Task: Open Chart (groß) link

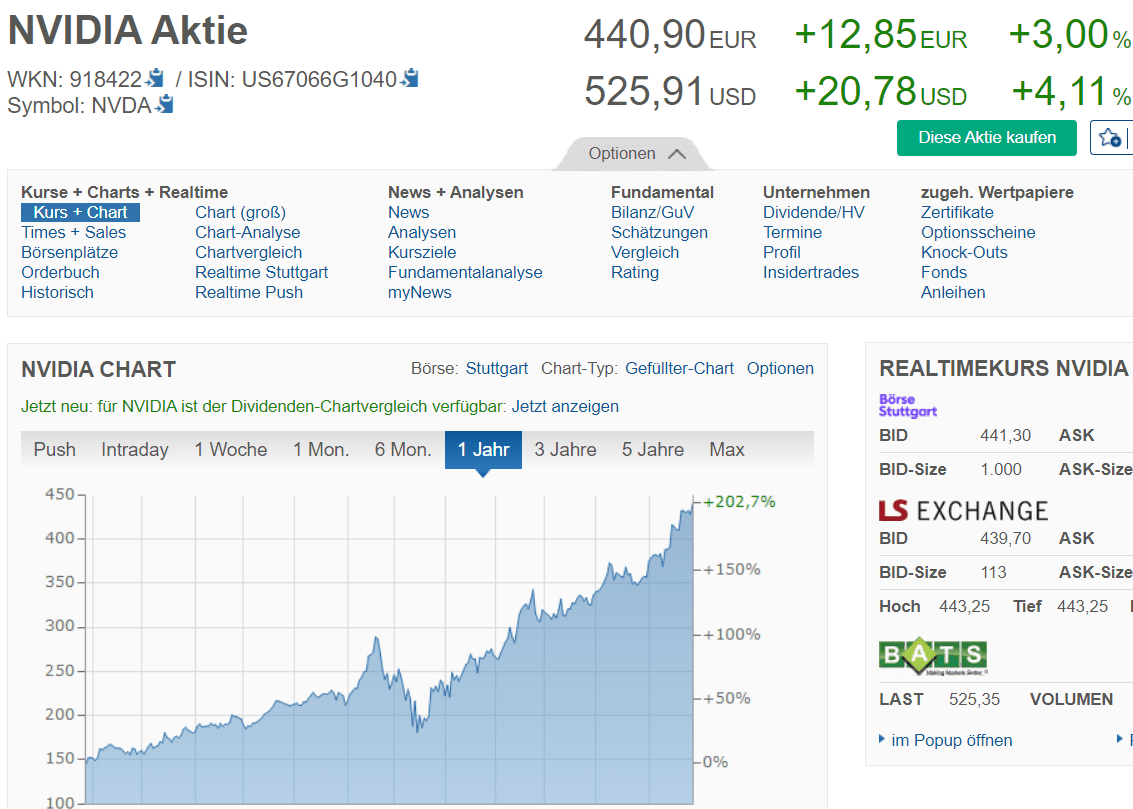Action: [241, 212]
